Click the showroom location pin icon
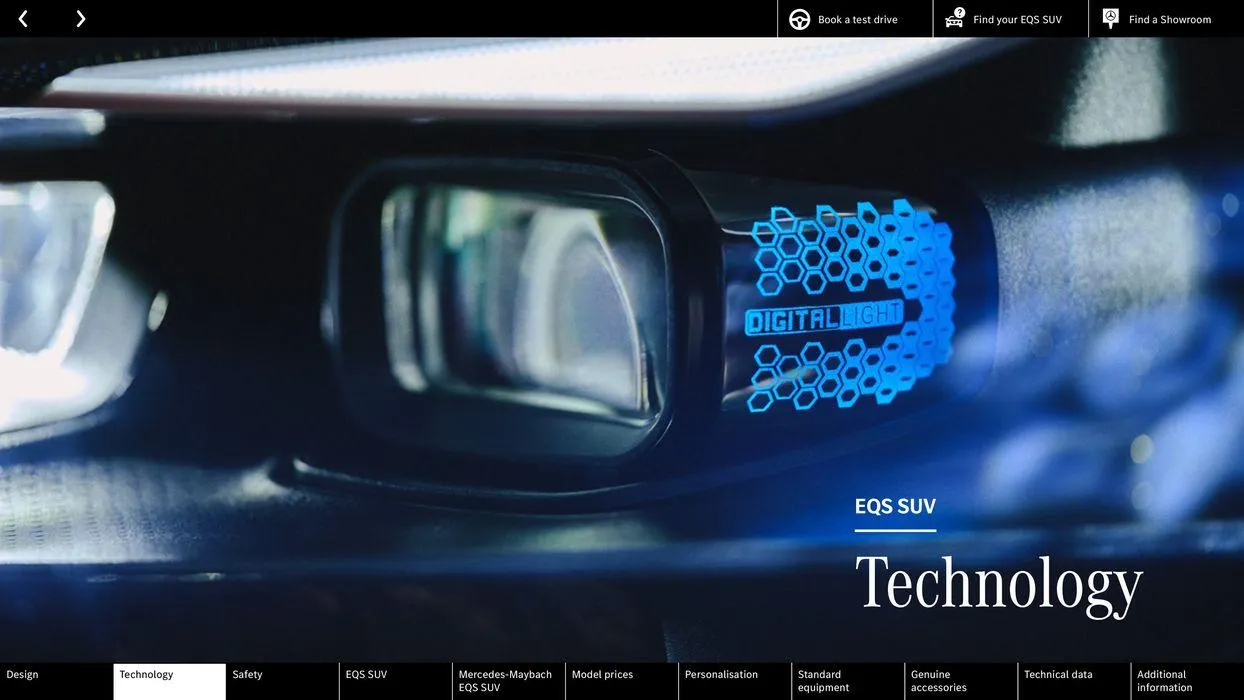This screenshot has width=1244, height=700. coord(1110,18)
